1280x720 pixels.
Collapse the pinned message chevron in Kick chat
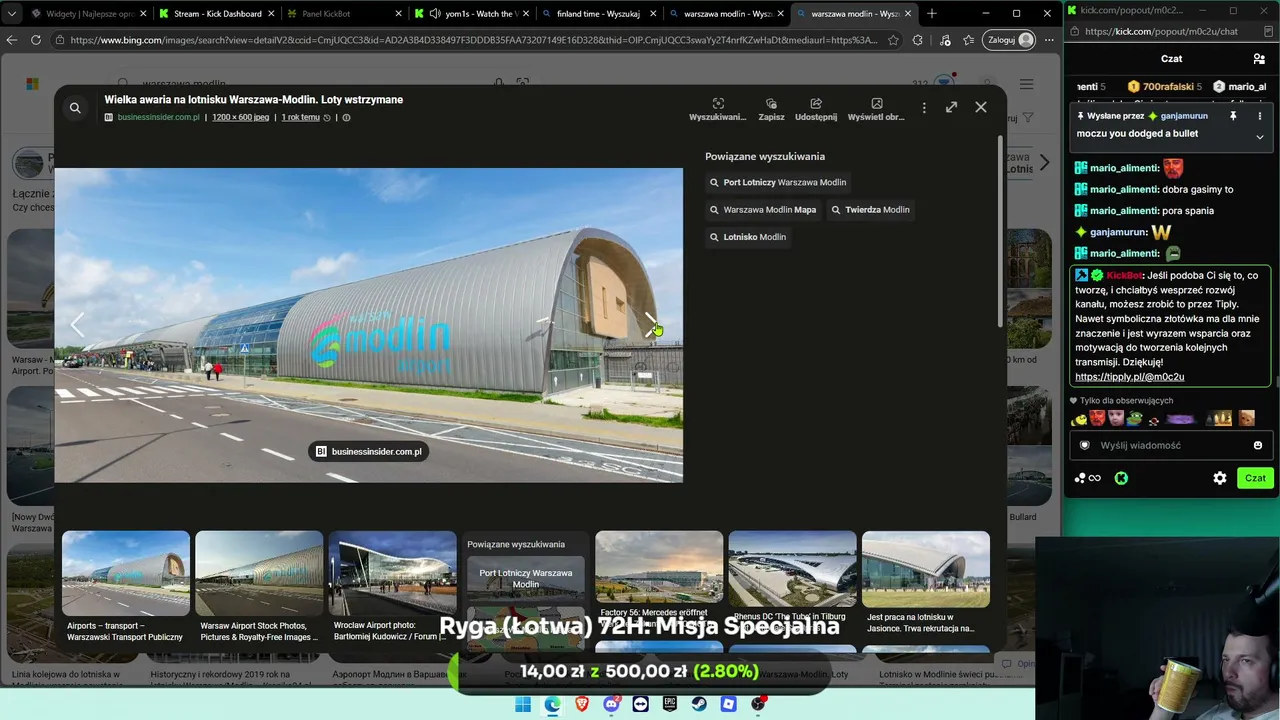click(1260, 136)
